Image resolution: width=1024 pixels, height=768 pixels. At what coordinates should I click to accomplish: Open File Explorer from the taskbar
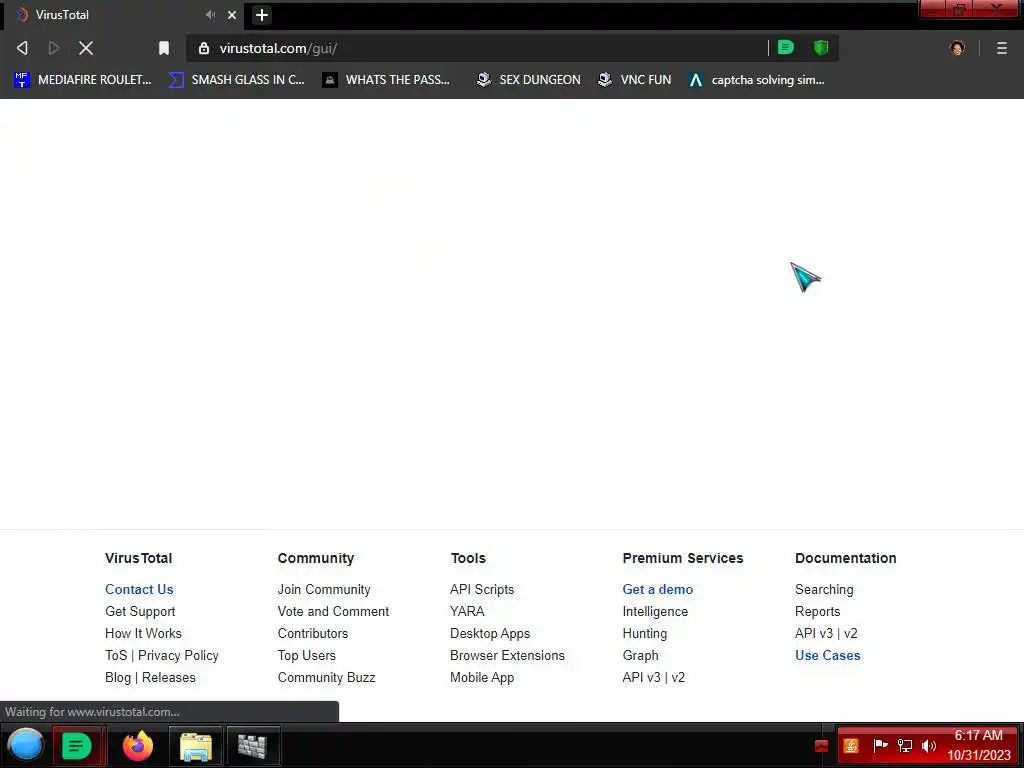click(x=196, y=745)
